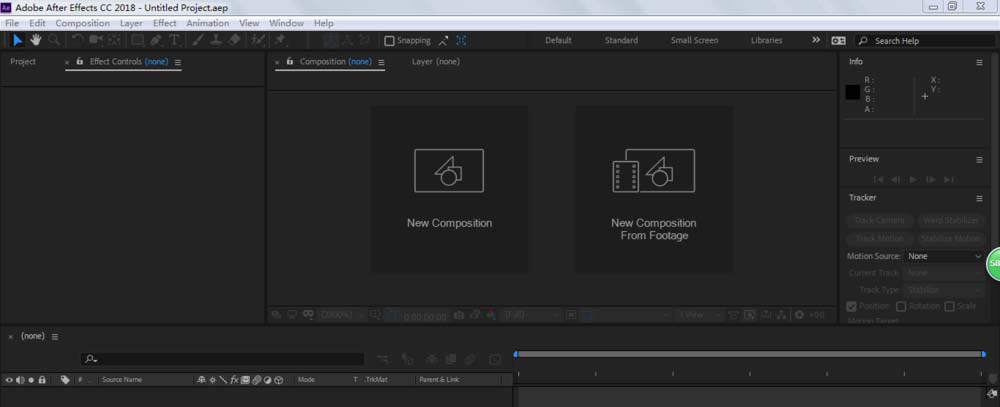This screenshot has height=407, width=1000.
Task: Click the timeline work area start handle
Action: (x=516, y=354)
